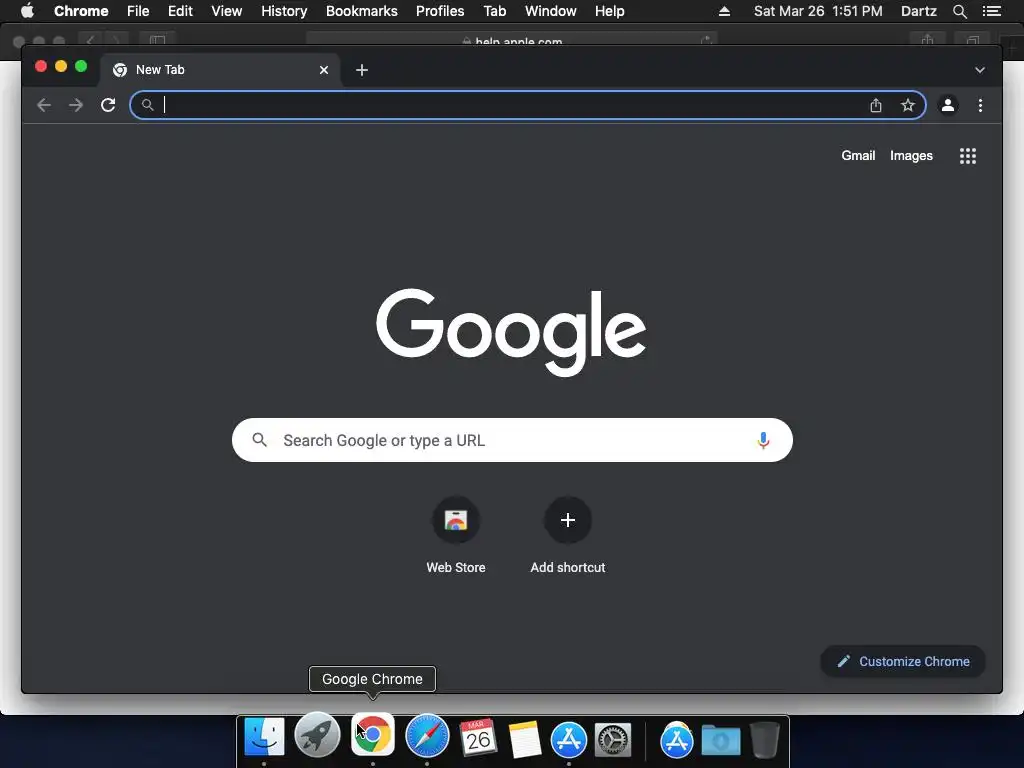Click the Customize Chrome button

pyautogui.click(x=903, y=662)
